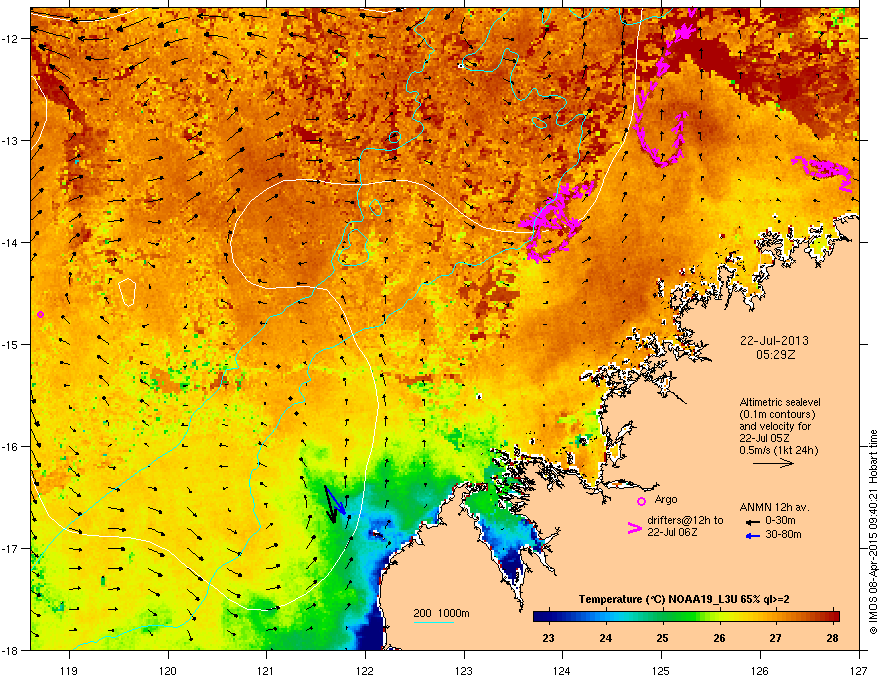The width and height of the screenshot is (880, 680).
Task: Click the colorbar tick label 26
Action: (x=719, y=638)
